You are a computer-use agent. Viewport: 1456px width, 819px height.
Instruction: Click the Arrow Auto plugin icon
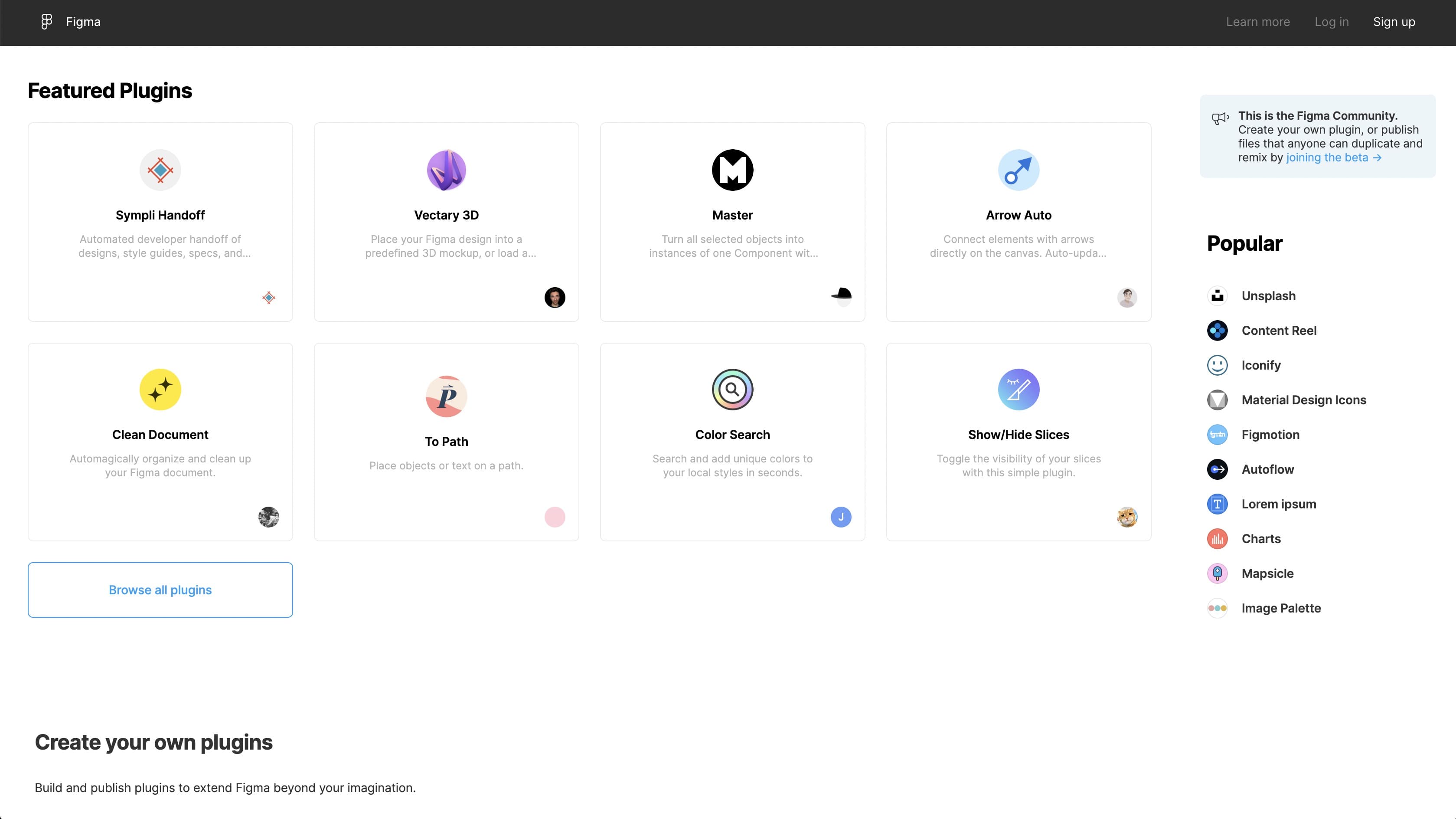1019,170
